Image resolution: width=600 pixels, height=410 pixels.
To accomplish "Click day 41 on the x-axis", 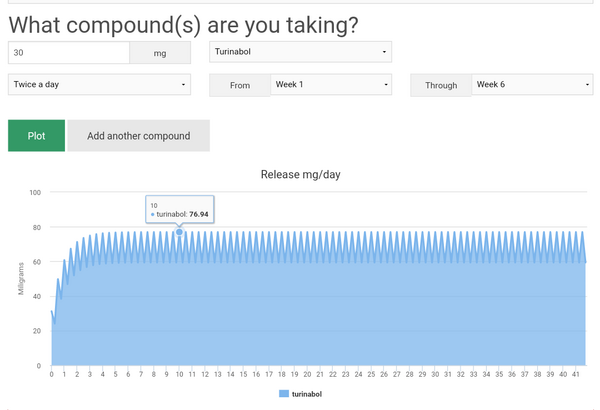I will tap(574, 375).
